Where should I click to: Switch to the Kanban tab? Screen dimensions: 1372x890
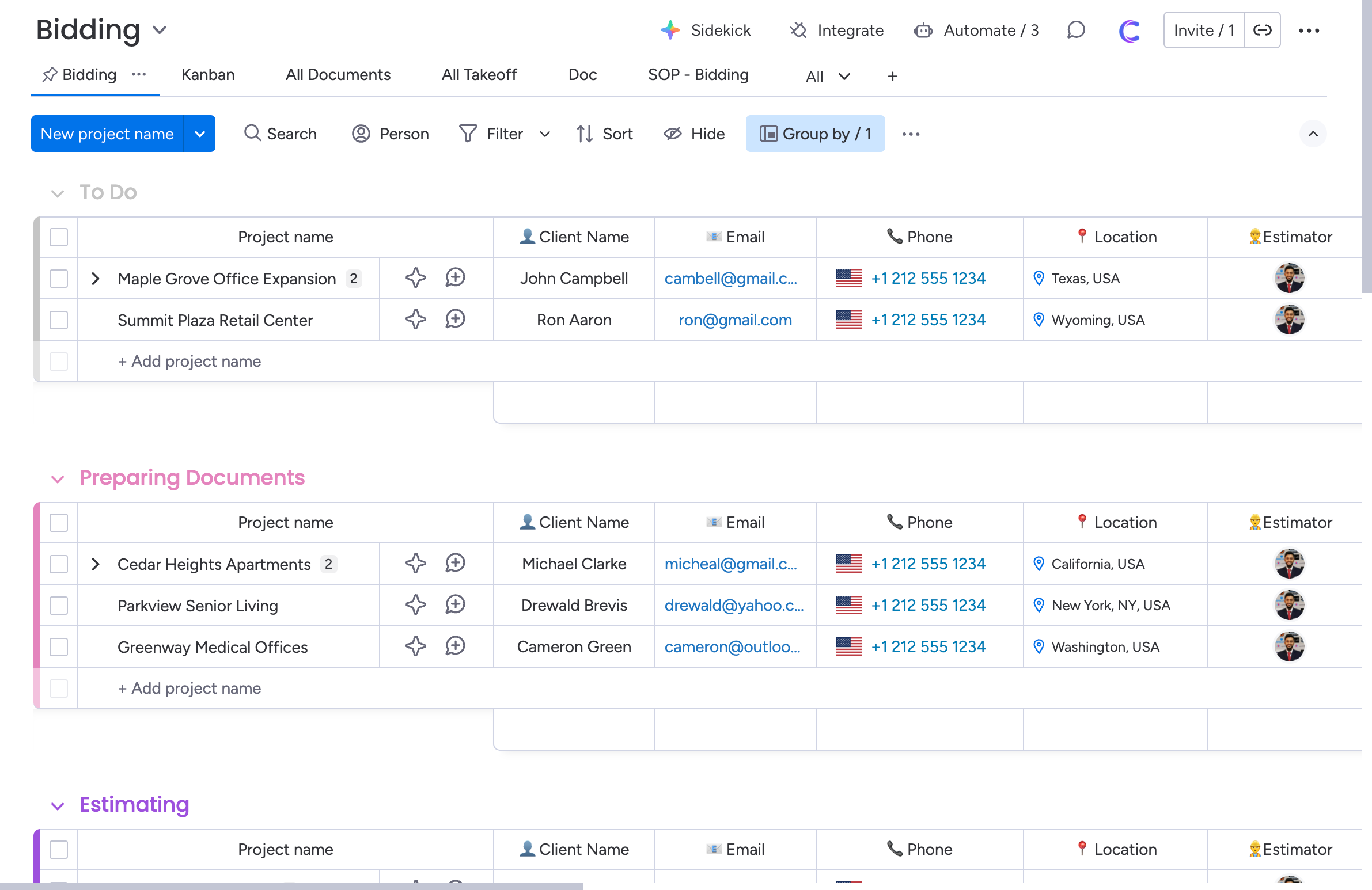click(x=208, y=75)
